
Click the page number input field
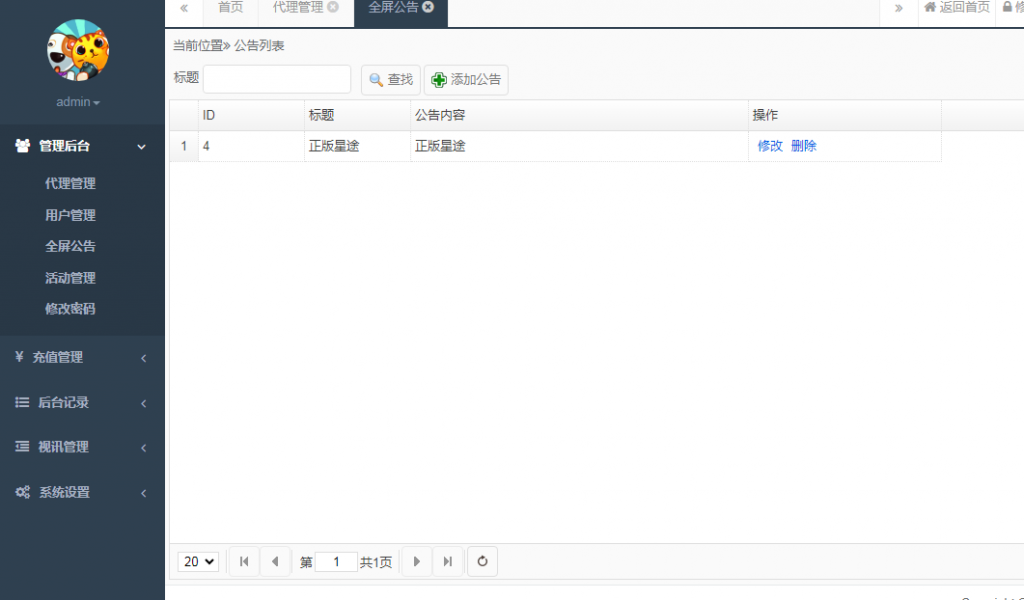tap(334, 561)
